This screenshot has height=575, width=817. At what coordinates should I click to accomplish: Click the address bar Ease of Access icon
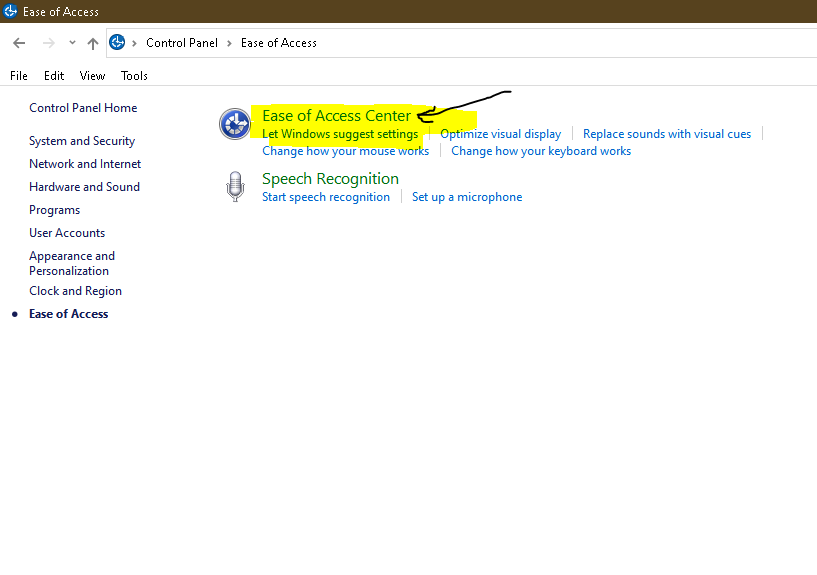pyautogui.click(x=117, y=42)
